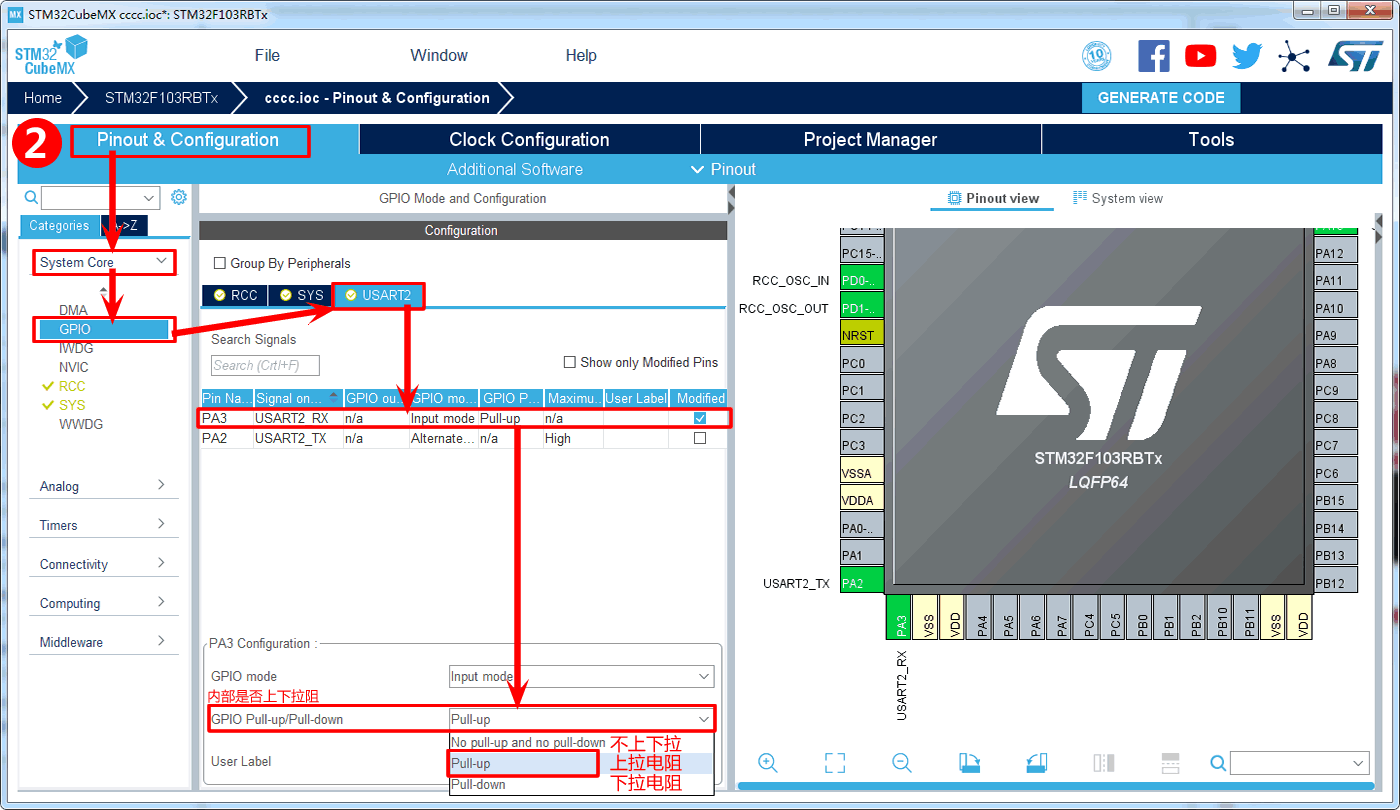The image size is (1400, 810).
Task: Open the File menu
Action: coord(267,56)
